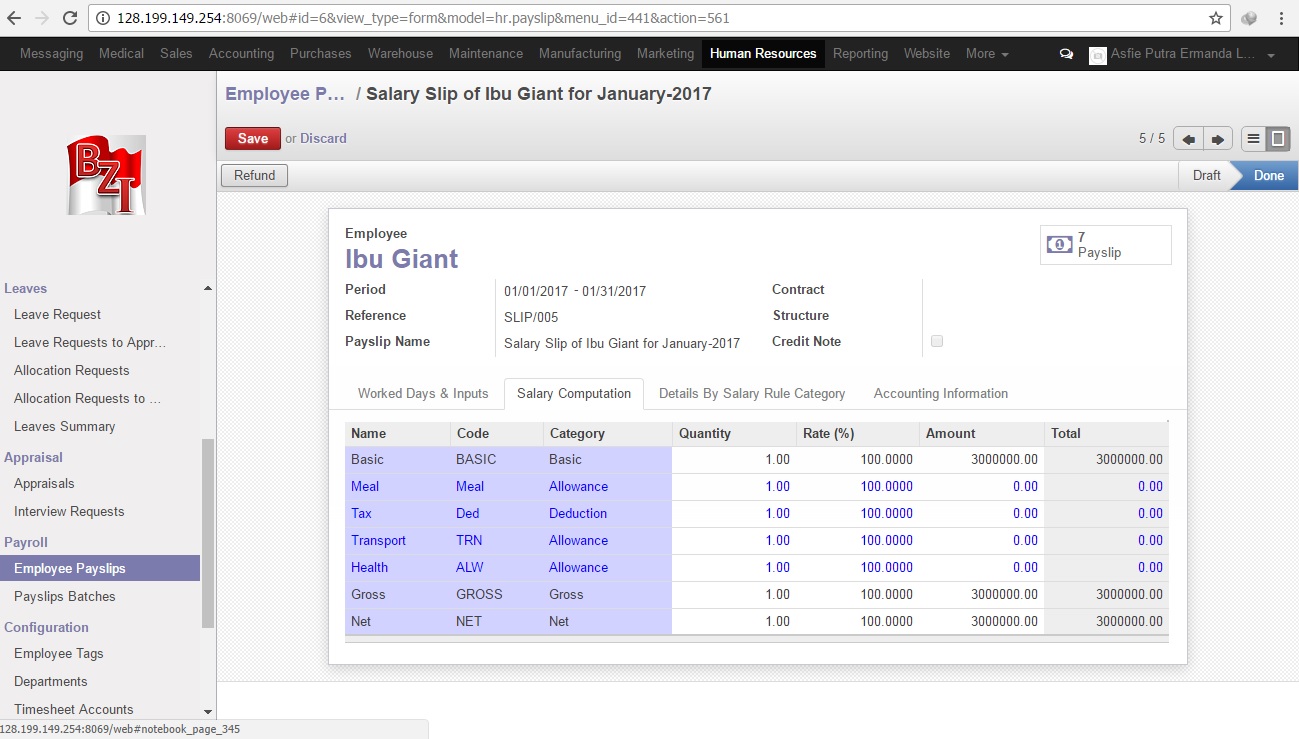Open the Manufacturing menu

pyautogui.click(x=580, y=54)
